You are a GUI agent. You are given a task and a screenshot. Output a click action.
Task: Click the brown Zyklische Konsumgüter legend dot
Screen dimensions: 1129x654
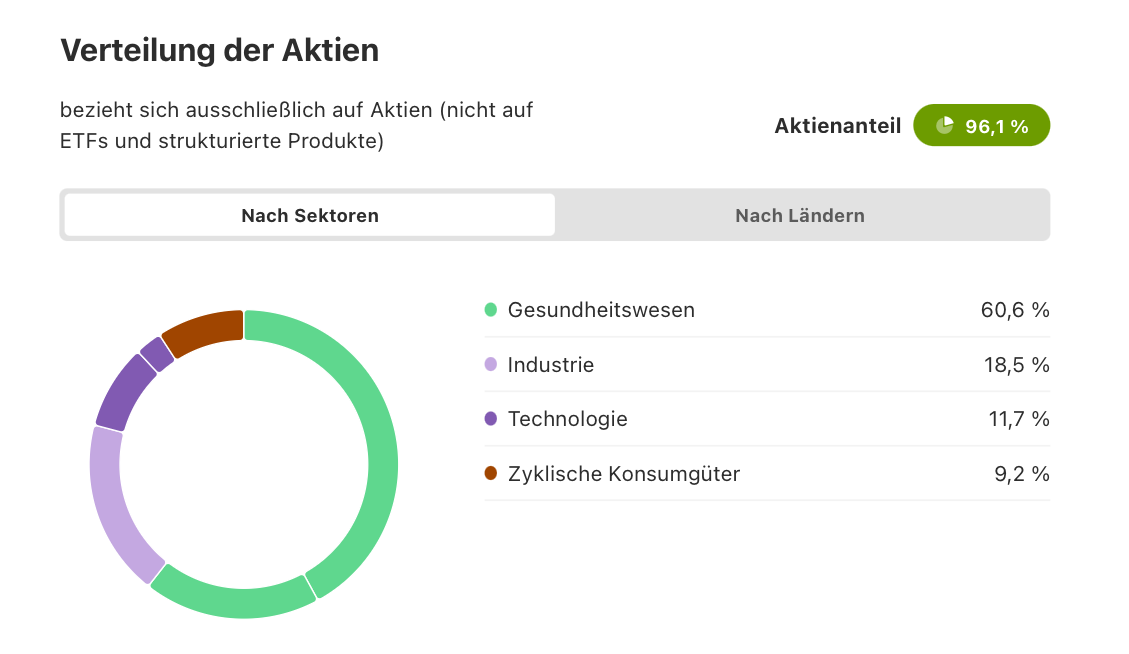(x=490, y=473)
